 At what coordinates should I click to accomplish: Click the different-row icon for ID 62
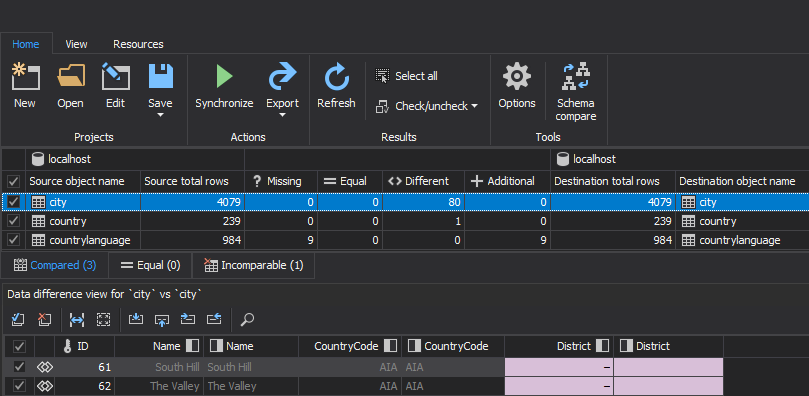[45, 386]
